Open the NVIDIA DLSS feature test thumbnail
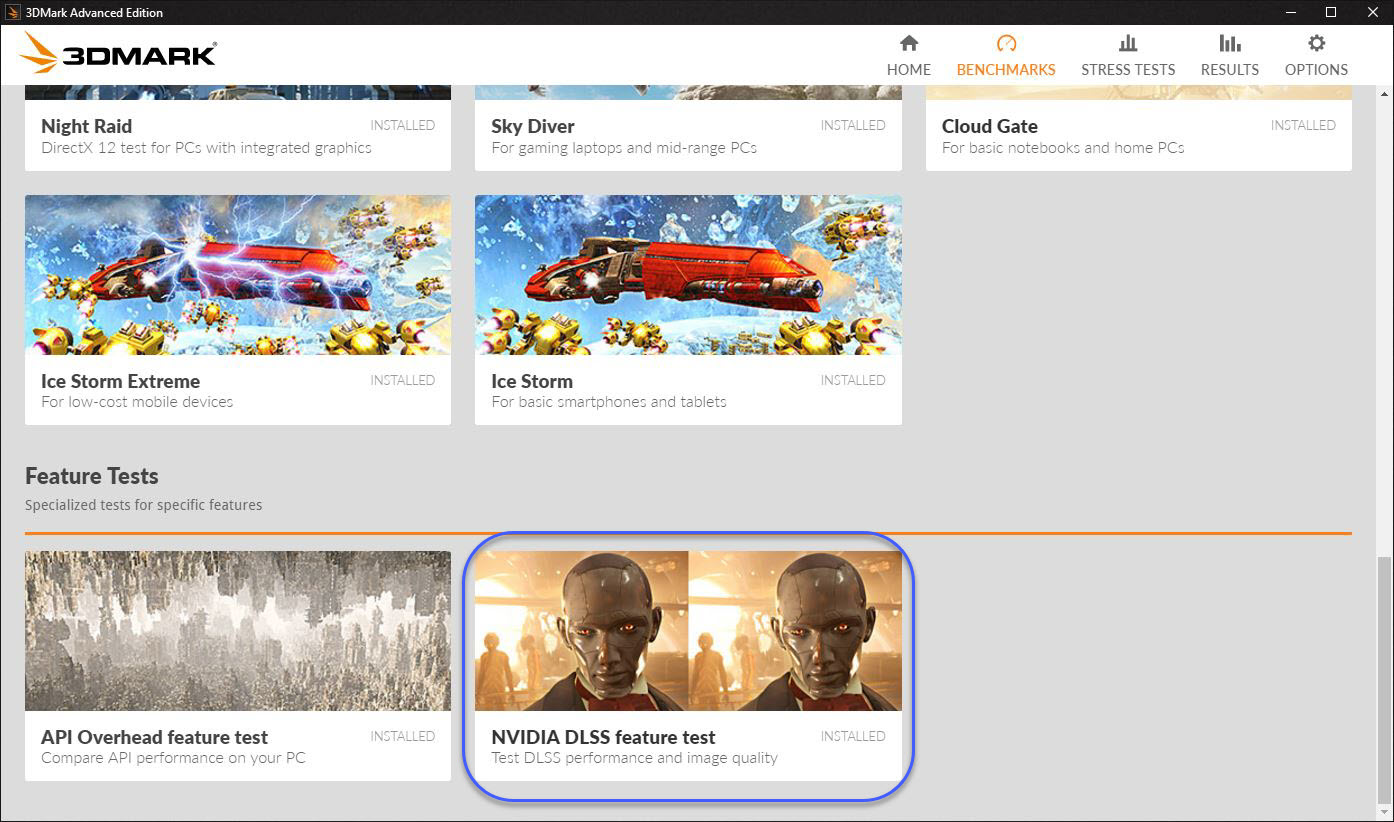 coord(688,631)
